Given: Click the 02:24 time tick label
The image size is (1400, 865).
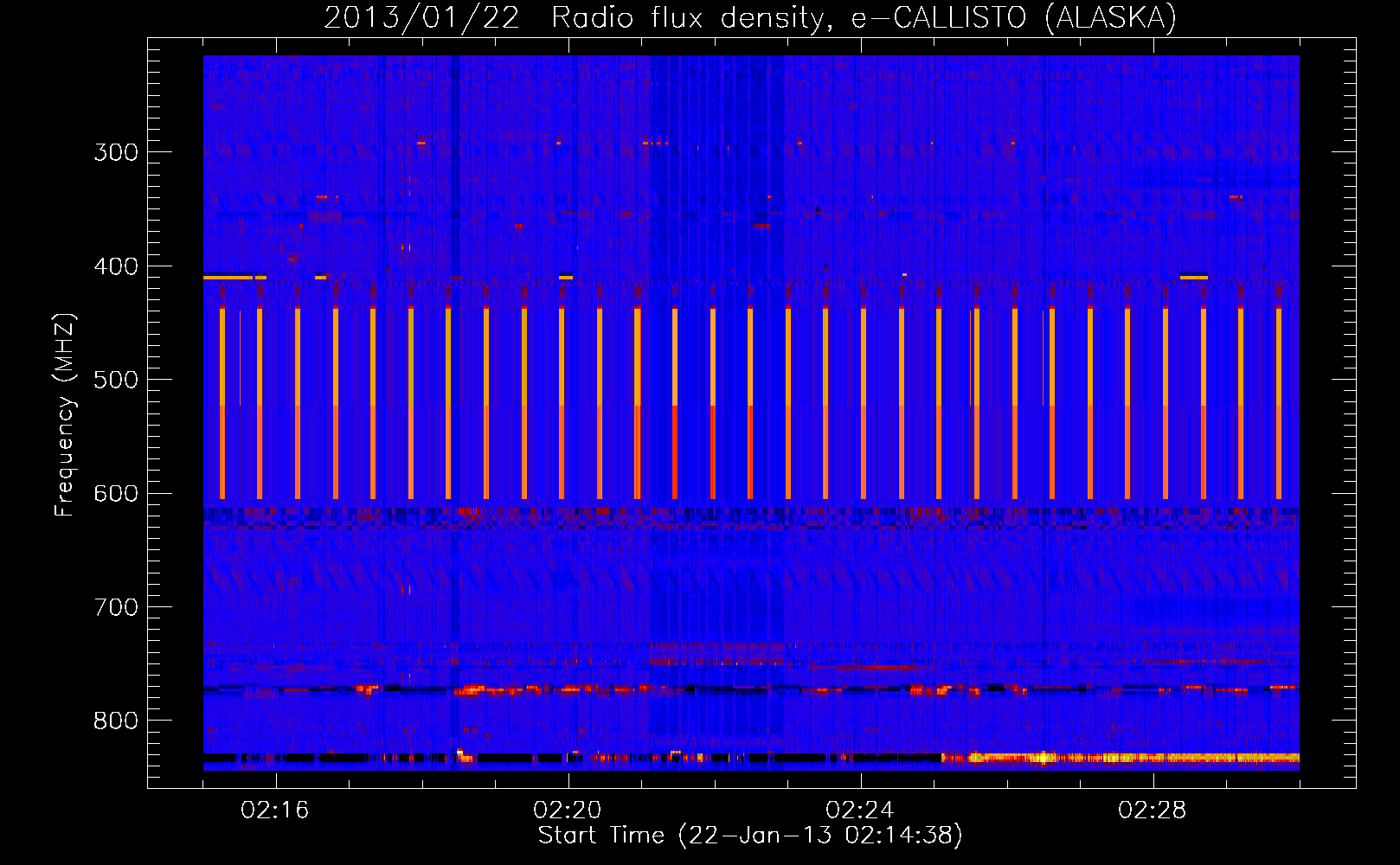Looking at the screenshot, I should tap(860, 810).
